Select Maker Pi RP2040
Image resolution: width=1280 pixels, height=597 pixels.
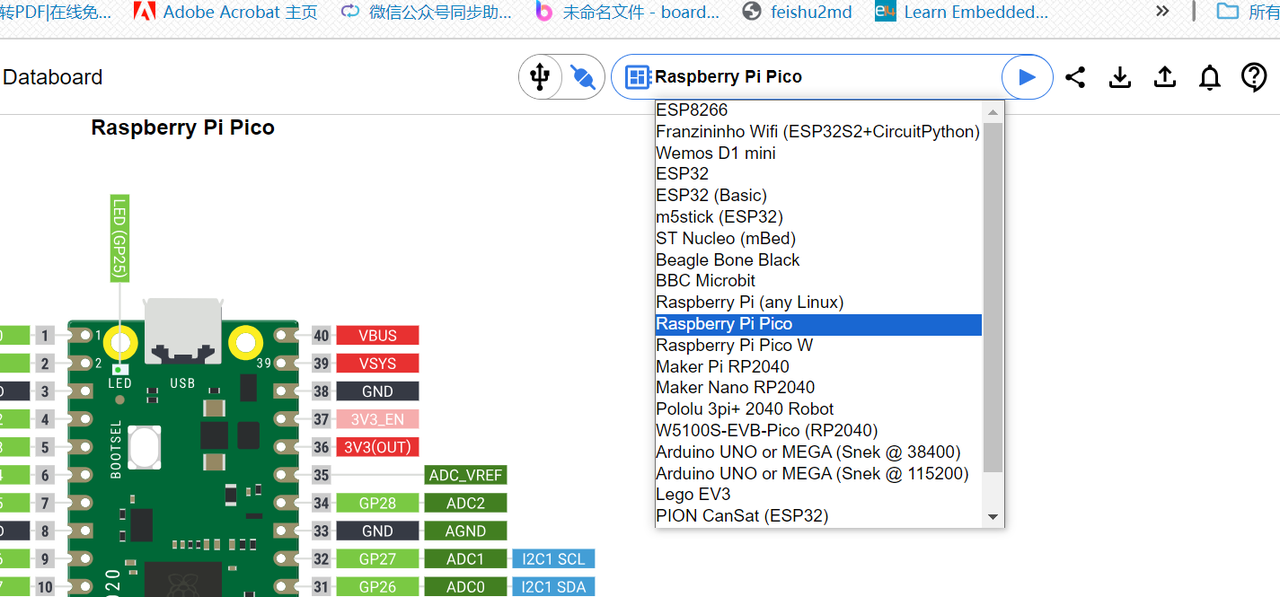(818, 367)
